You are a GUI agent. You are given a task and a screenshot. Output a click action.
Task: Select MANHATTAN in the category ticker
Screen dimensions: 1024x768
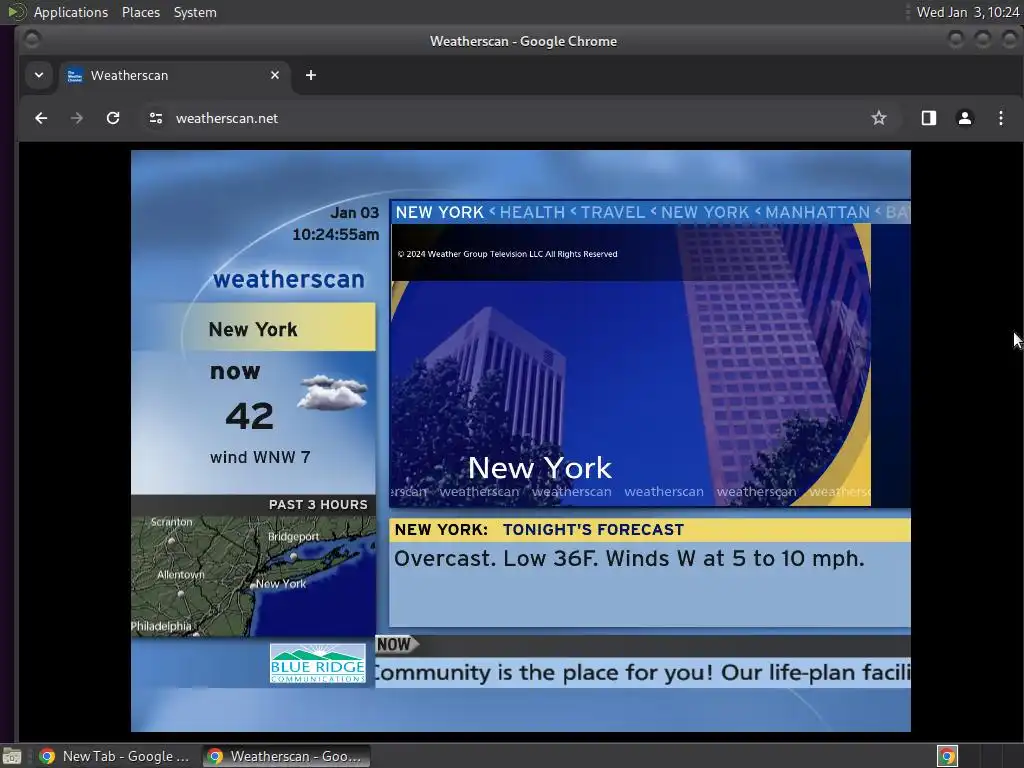(818, 212)
